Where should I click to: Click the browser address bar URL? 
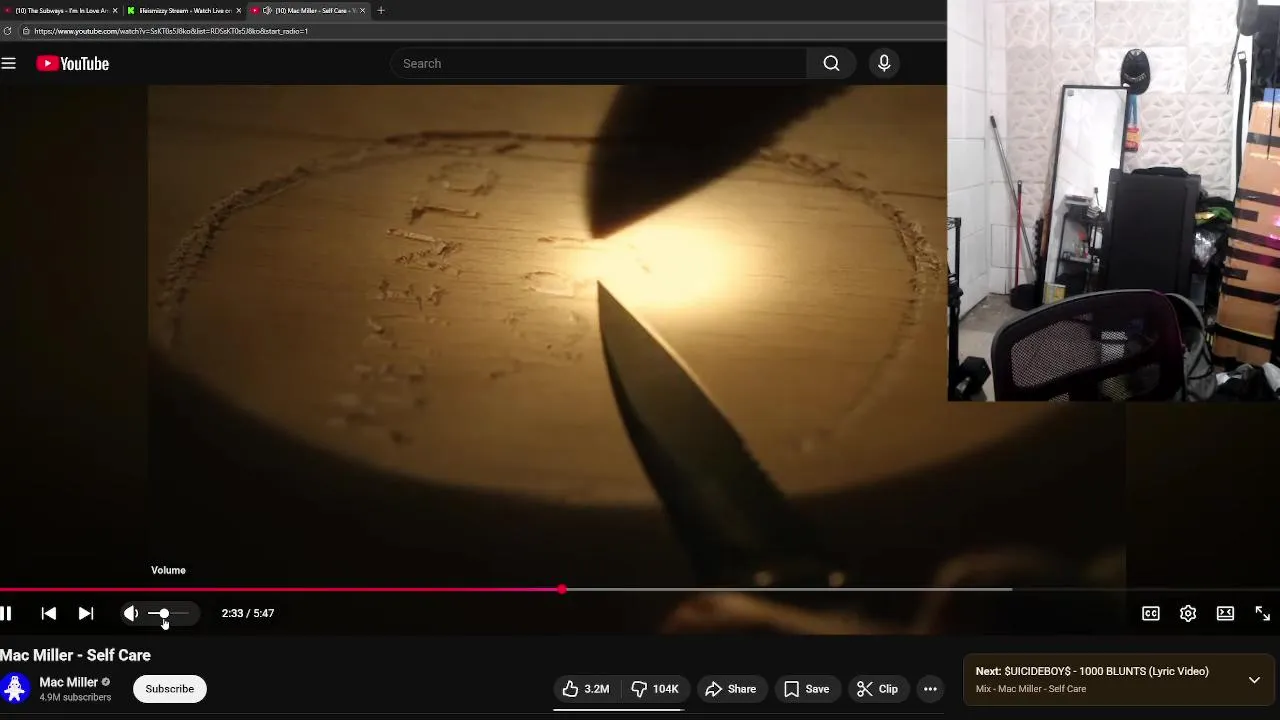coord(170,31)
